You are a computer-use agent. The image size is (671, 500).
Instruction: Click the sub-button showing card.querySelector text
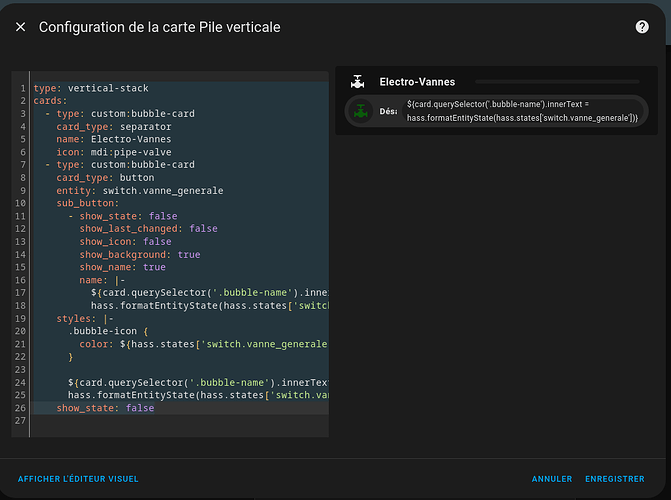pyautogui.click(x=522, y=111)
